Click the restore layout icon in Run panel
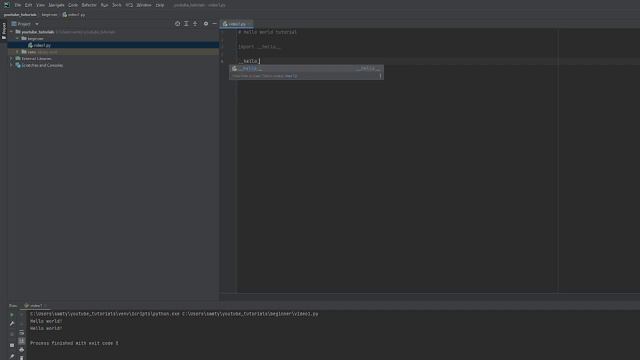 tap(12, 345)
